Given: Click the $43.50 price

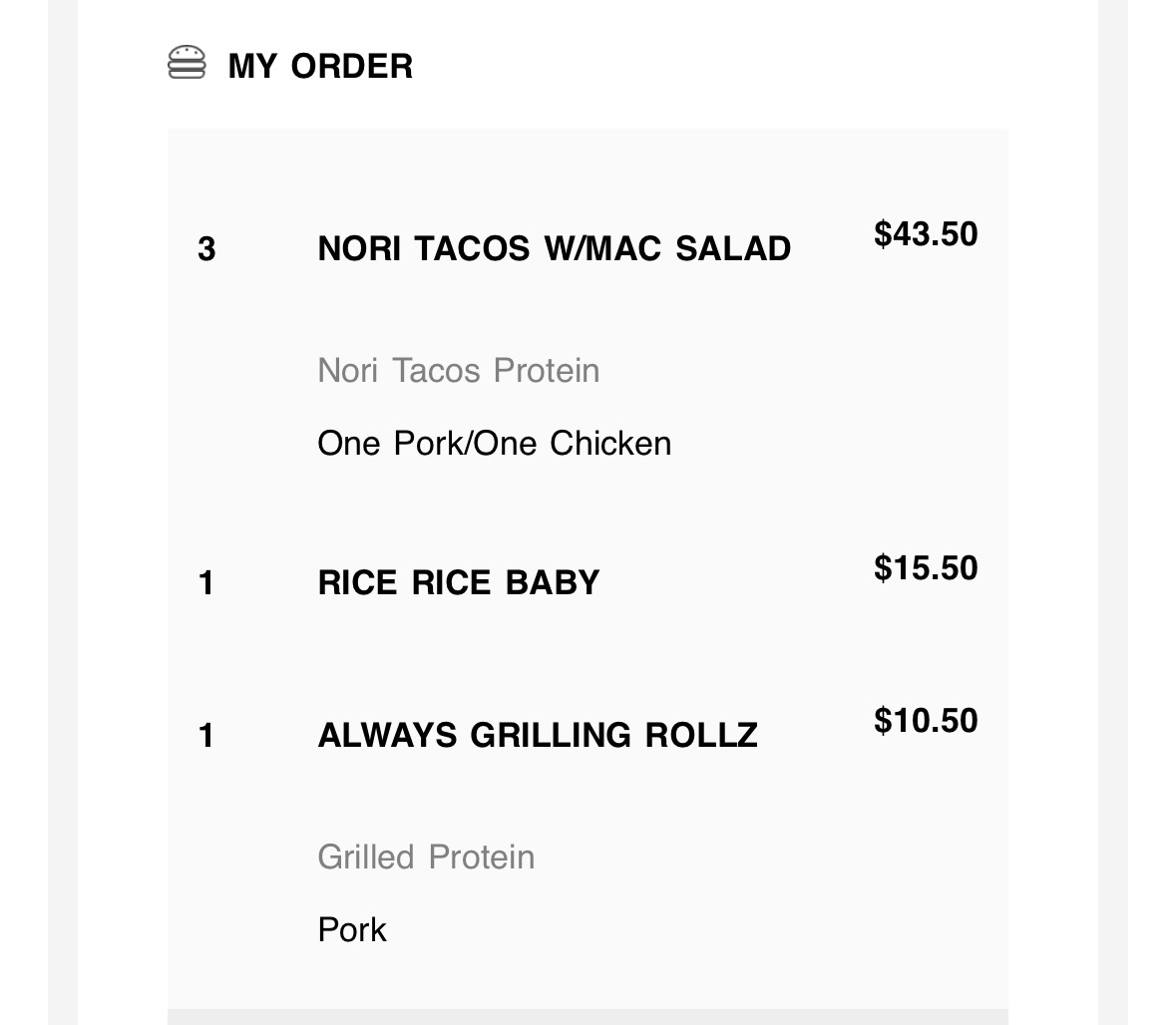Looking at the screenshot, I should pyautogui.click(x=926, y=234).
